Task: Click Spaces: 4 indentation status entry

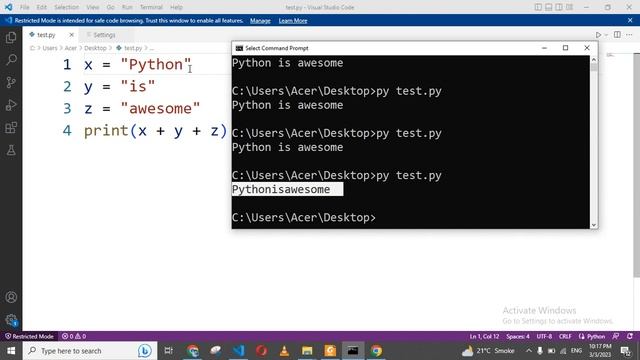Action: coord(518,336)
